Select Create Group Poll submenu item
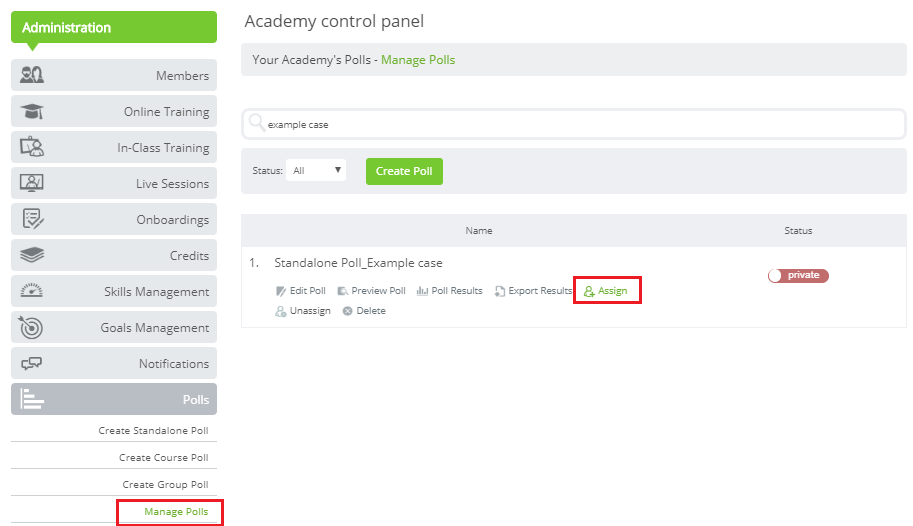The width and height of the screenshot is (913, 526). point(165,484)
